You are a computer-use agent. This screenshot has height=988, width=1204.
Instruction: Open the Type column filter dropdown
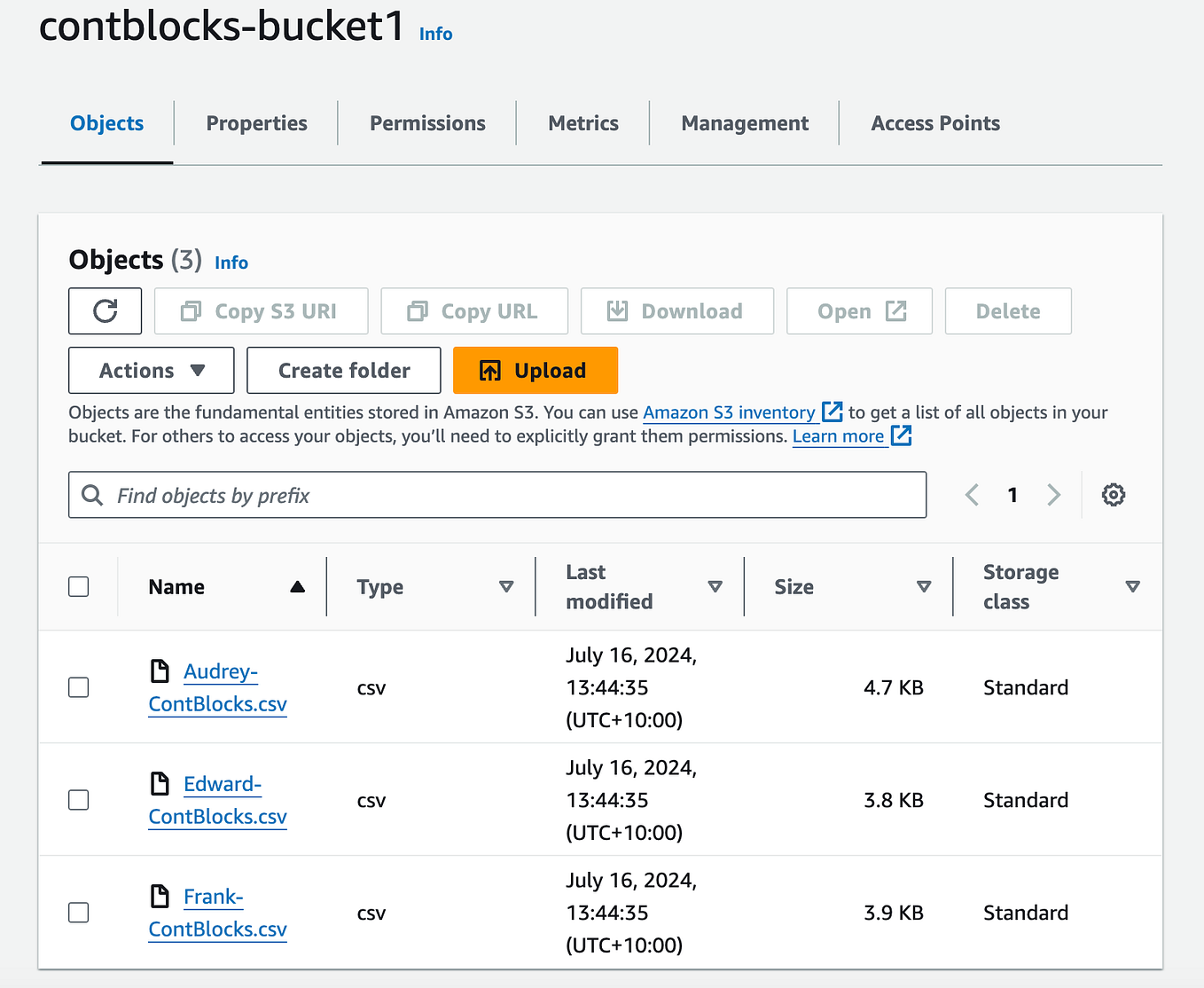tap(506, 586)
